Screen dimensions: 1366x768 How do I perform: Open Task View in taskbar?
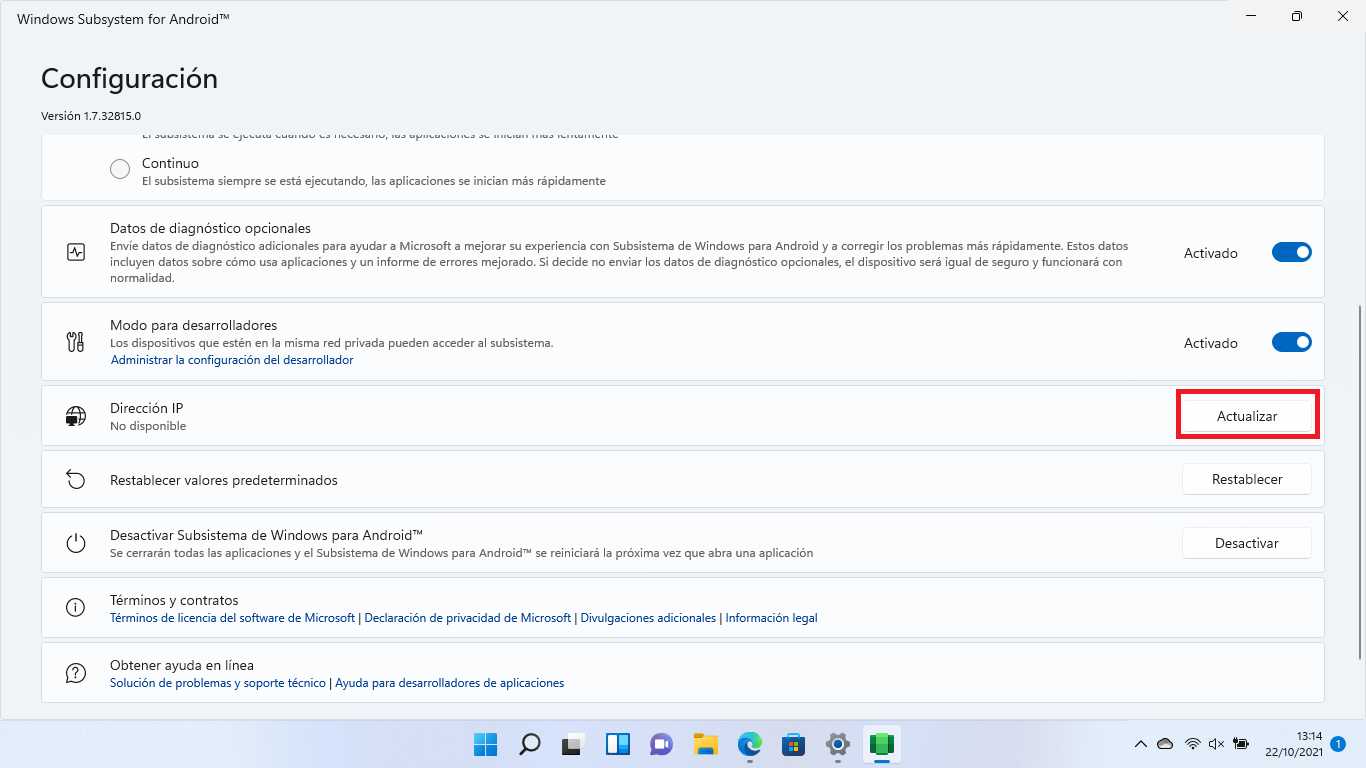(573, 744)
